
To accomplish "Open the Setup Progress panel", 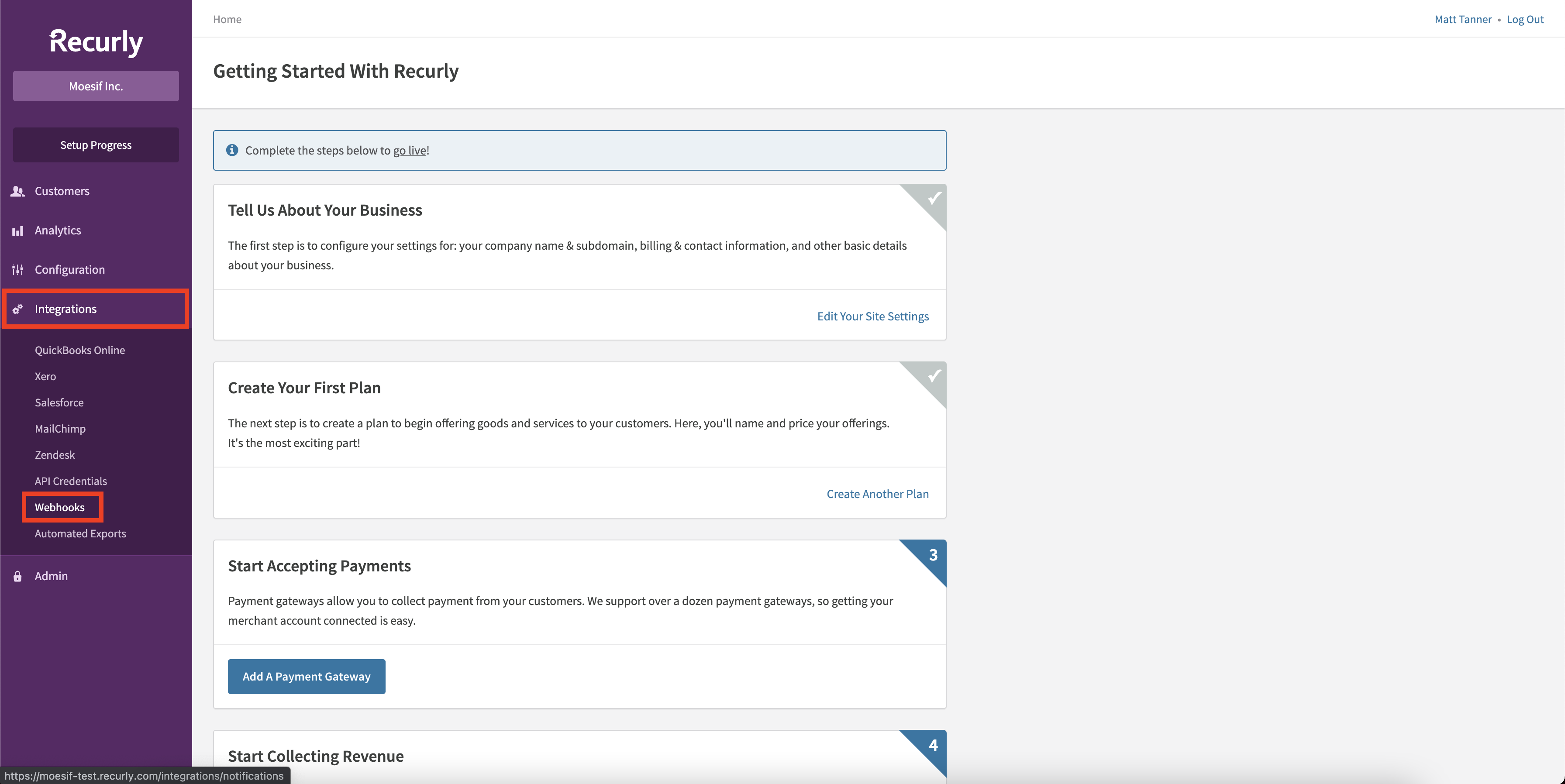I will click(95, 144).
